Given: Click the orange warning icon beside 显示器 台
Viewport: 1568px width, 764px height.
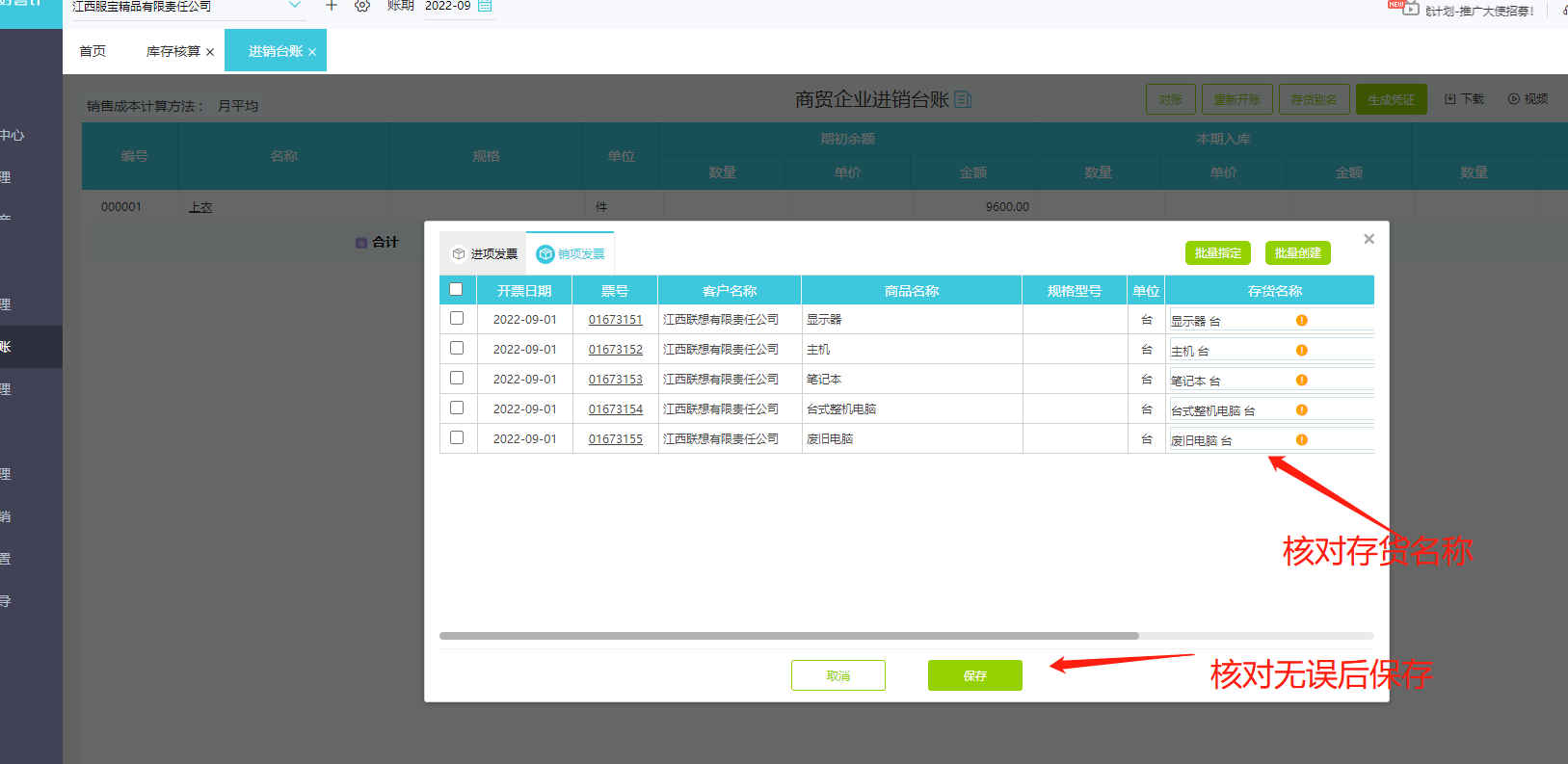Looking at the screenshot, I should pyautogui.click(x=1301, y=320).
